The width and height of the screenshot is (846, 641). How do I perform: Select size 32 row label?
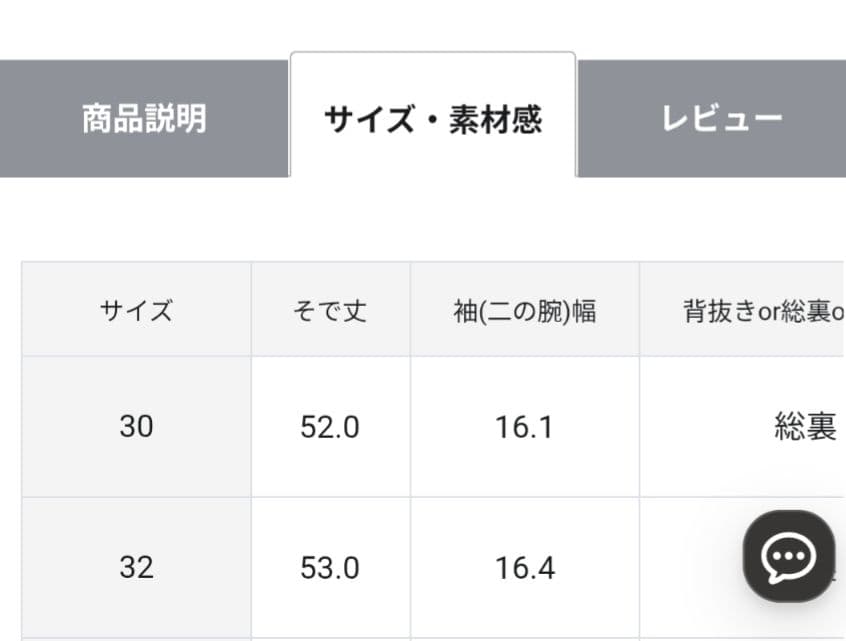(135, 568)
